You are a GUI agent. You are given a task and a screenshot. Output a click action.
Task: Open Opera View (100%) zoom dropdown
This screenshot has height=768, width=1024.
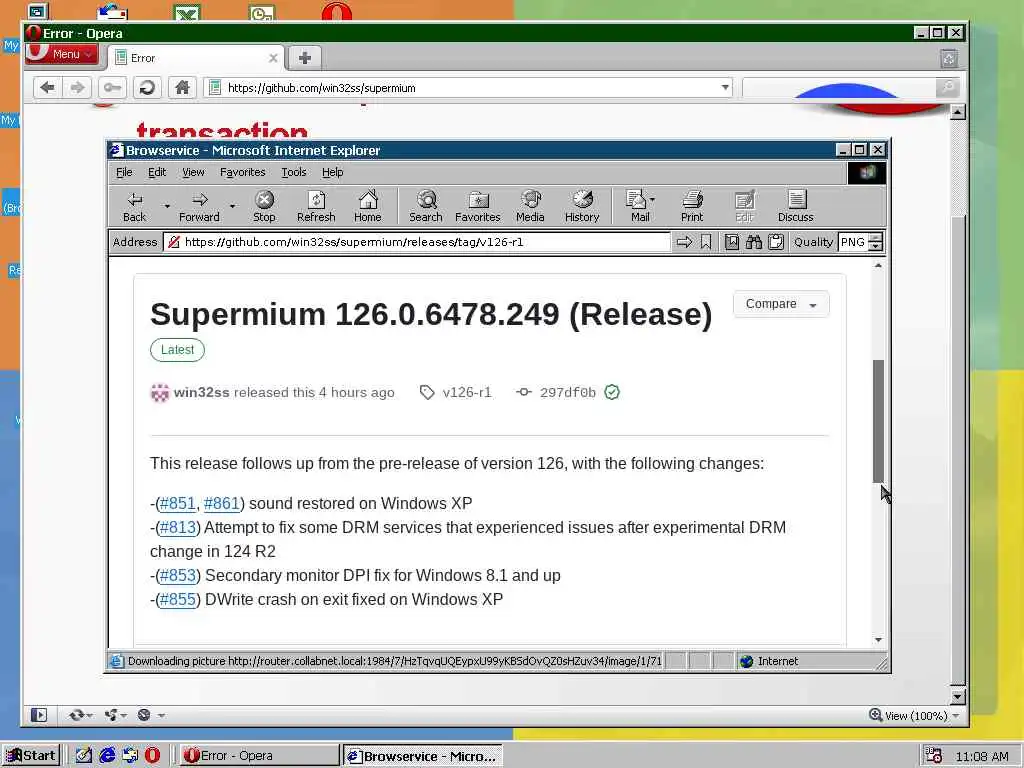pyautogui.click(x=915, y=716)
